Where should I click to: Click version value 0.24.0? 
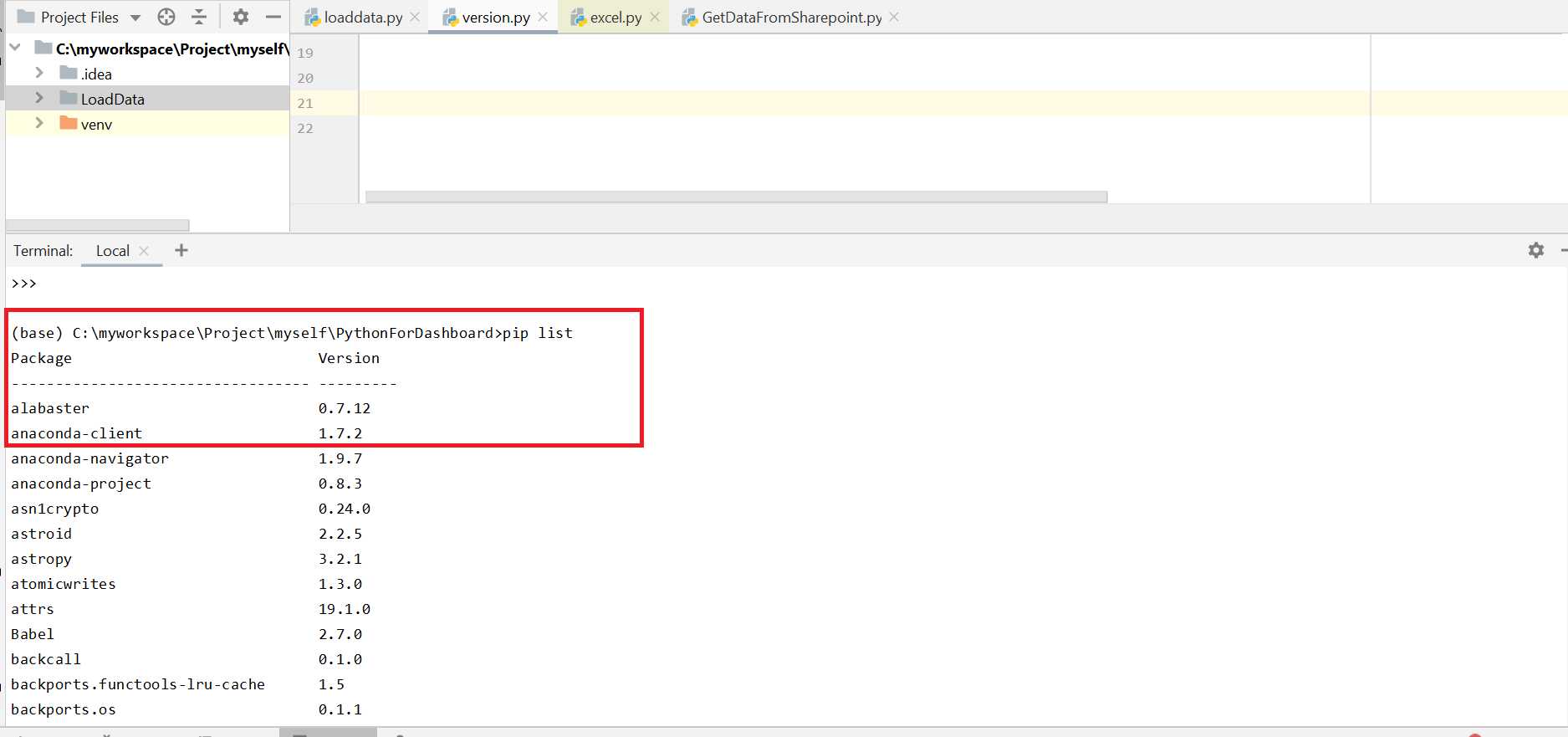(x=345, y=509)
